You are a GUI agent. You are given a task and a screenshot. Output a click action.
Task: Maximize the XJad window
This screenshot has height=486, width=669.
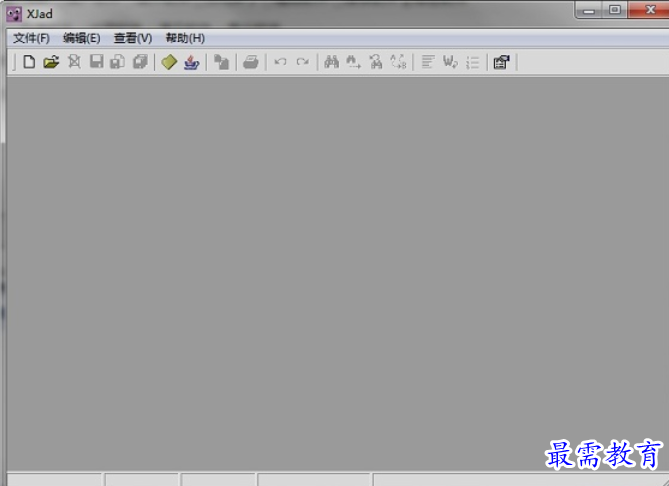tap(615, 10)
